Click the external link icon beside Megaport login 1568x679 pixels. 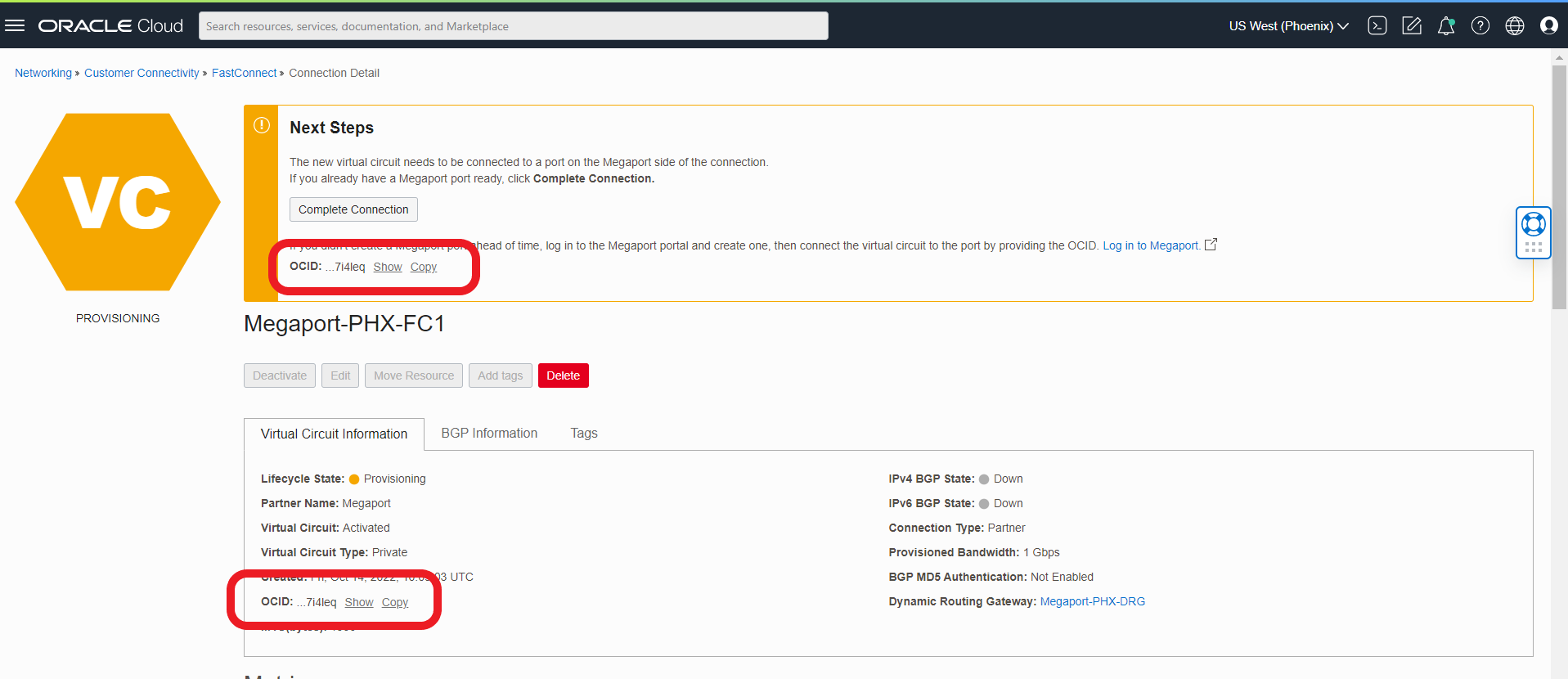[x=1211, y=245]
